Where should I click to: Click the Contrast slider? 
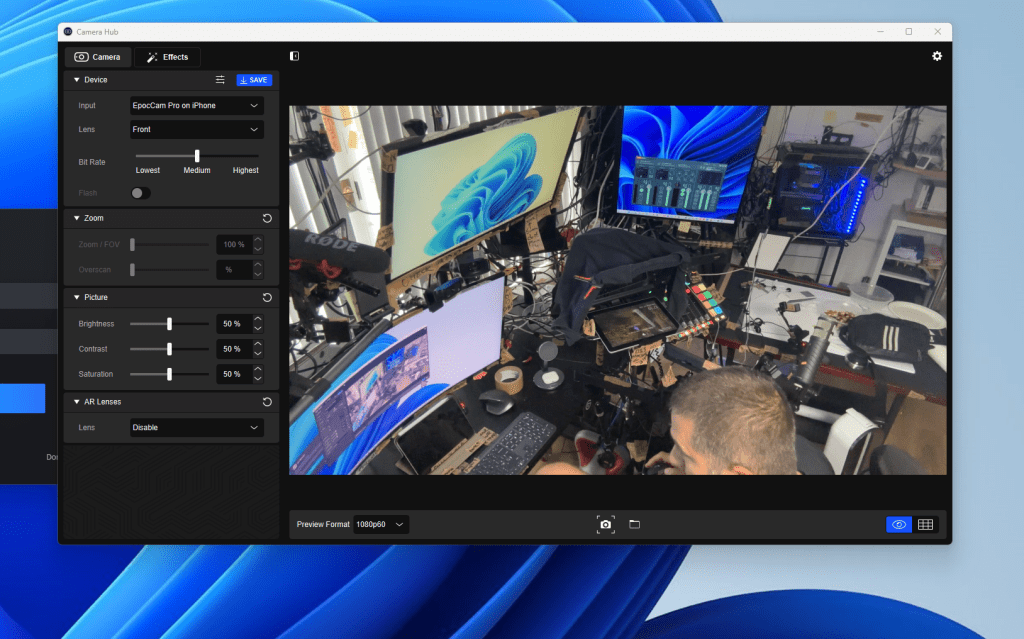point(170,349)
